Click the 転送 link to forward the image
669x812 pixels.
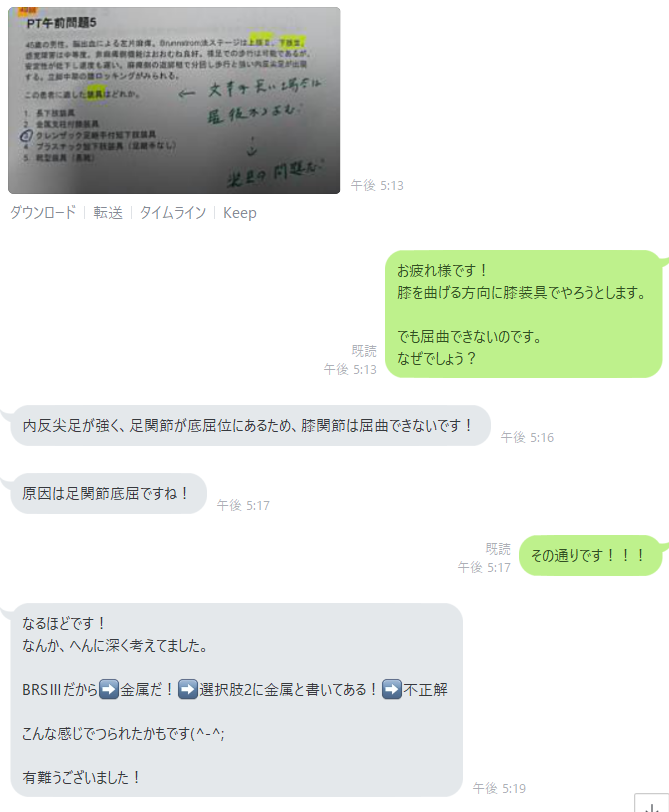[x=108, y=213]
